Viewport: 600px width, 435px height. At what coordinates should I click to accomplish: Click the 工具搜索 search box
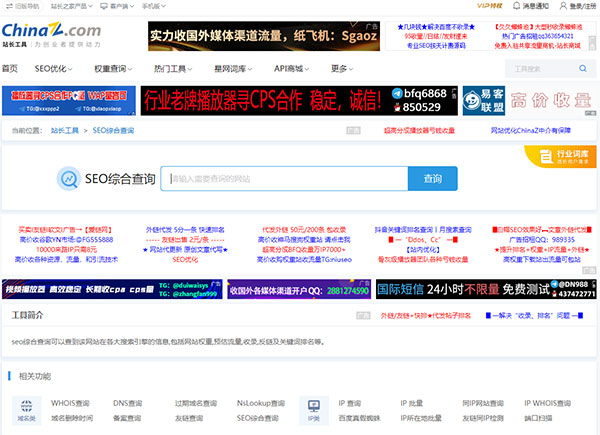tap(542, 69)
